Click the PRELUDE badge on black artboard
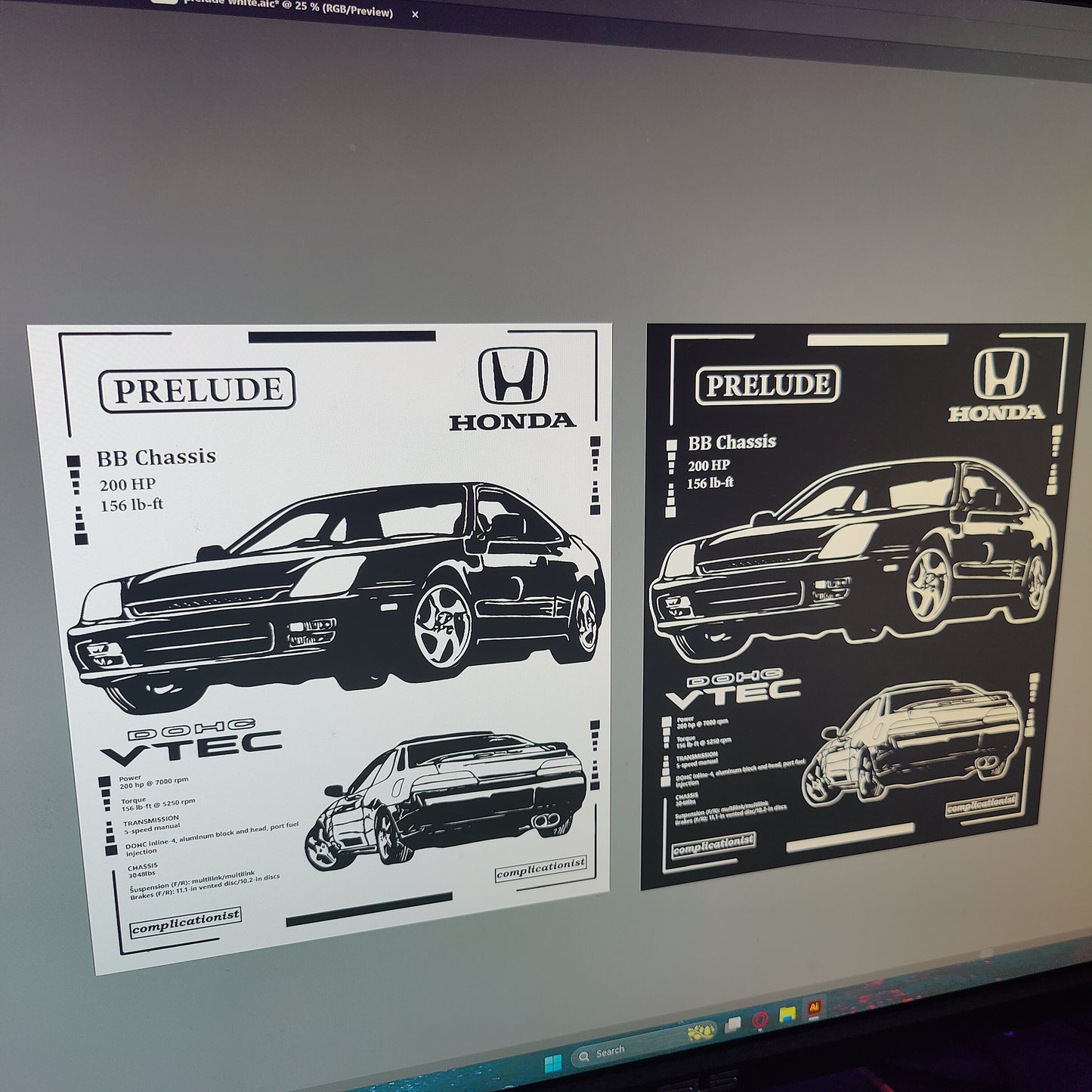Viewport: 1092px width, 1092px height. point(768,384)
